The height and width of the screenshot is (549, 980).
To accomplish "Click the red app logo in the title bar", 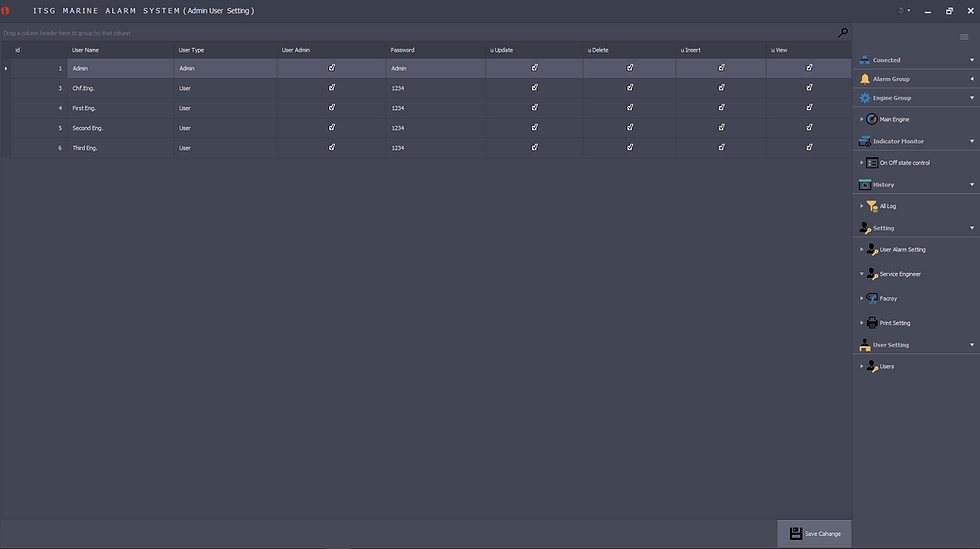I will 6,11.
